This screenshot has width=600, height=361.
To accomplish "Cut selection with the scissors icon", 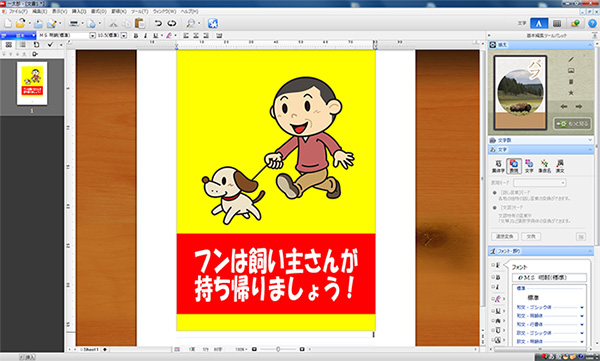I will pos(113,23).
